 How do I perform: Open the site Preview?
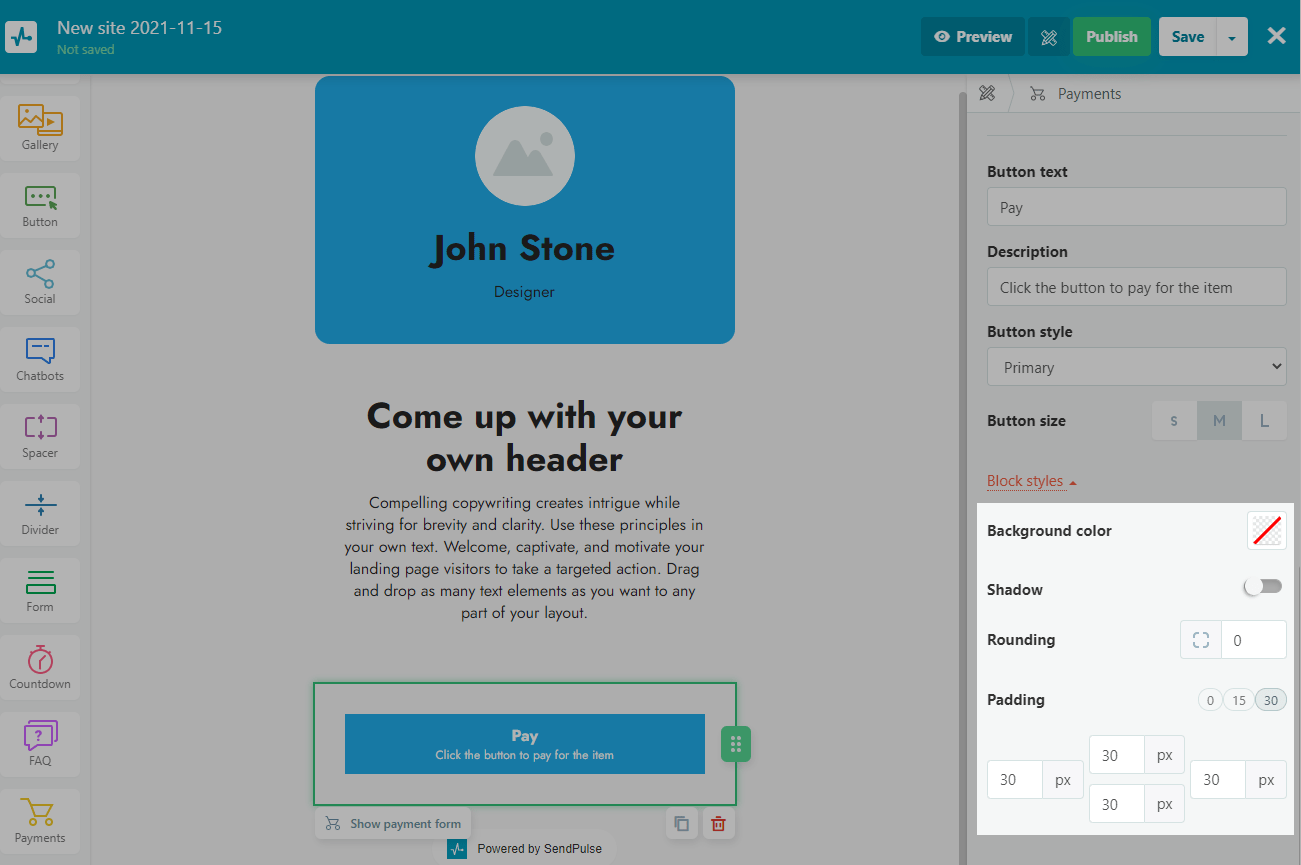click(972, 37)
